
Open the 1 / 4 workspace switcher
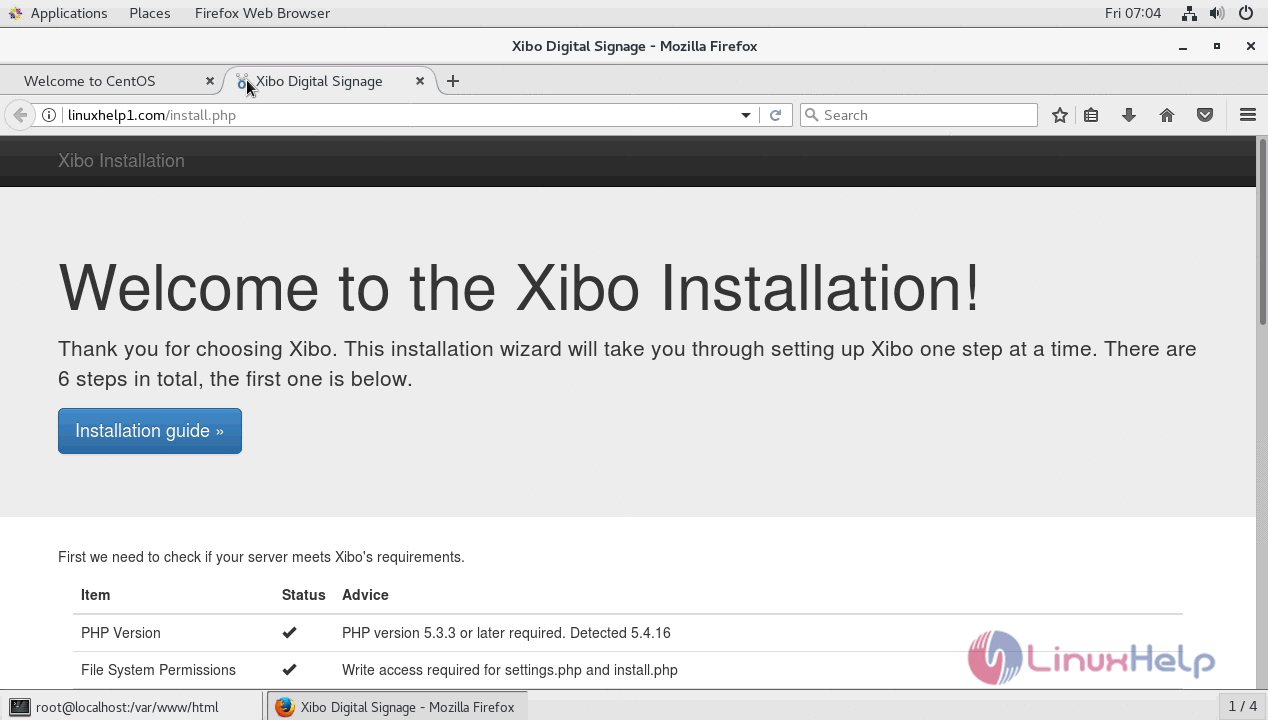1243,707
